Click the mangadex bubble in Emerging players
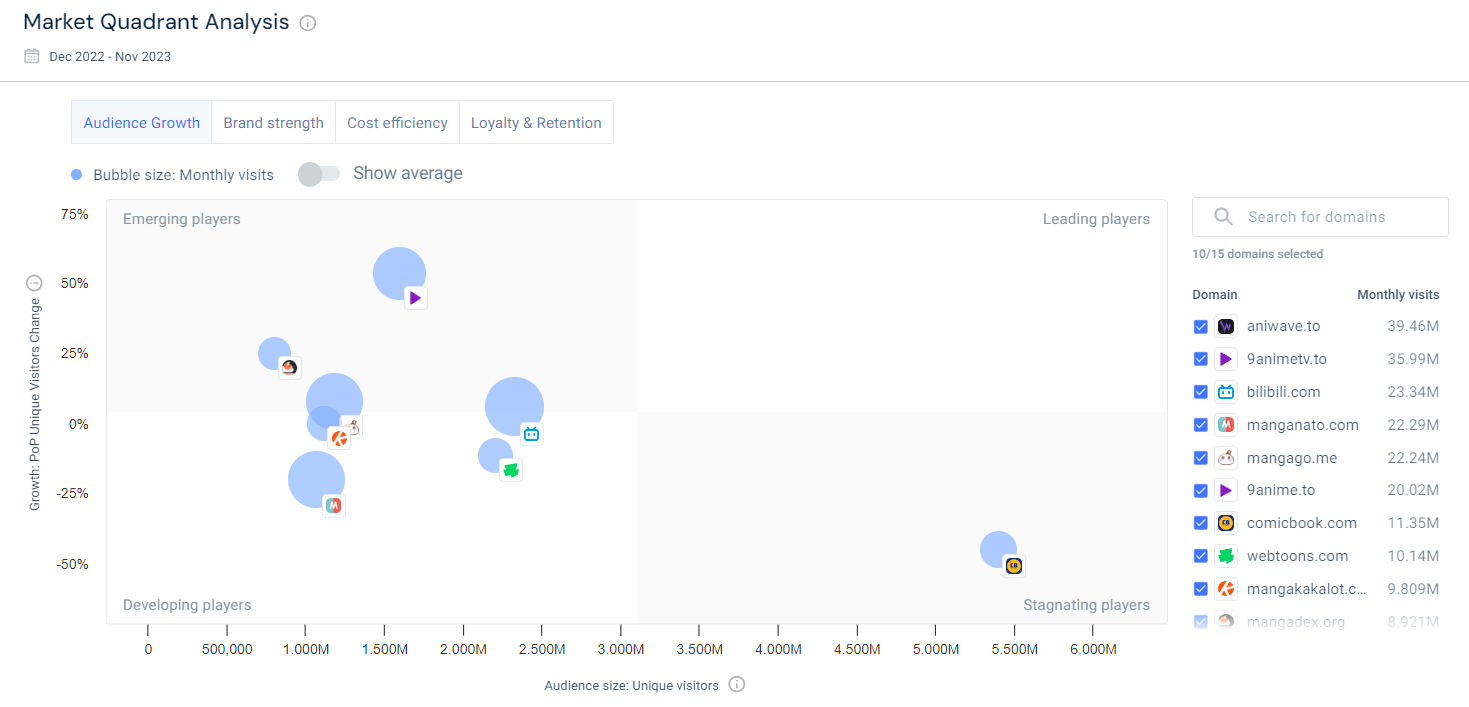This screenshot has width=1469, height=707. [274, 353]
